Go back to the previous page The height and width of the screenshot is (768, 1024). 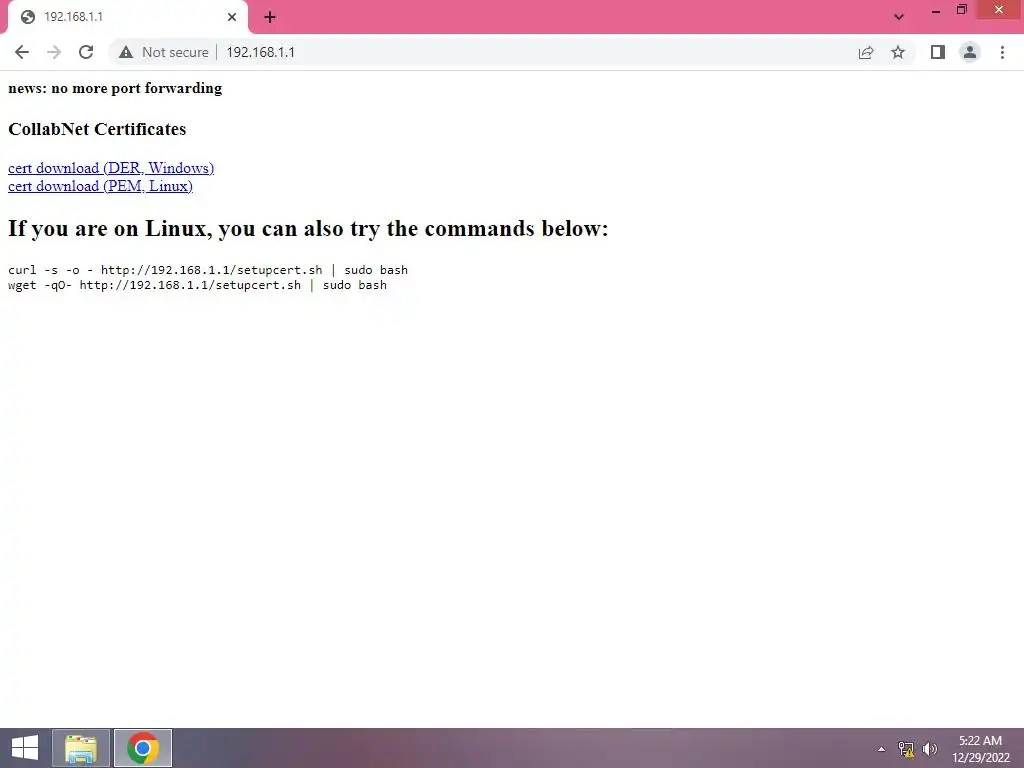pos(22,52)
